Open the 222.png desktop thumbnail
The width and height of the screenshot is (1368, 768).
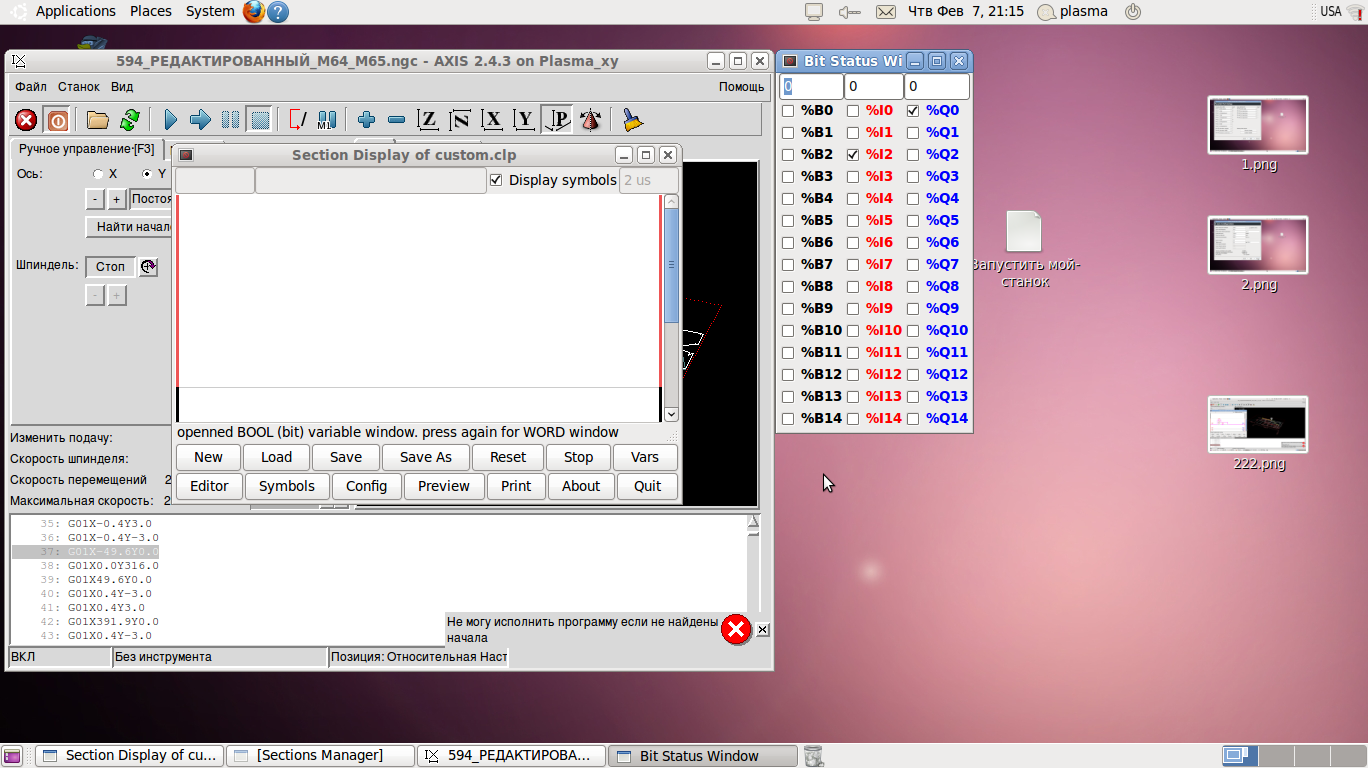[x=1258, y=425]
